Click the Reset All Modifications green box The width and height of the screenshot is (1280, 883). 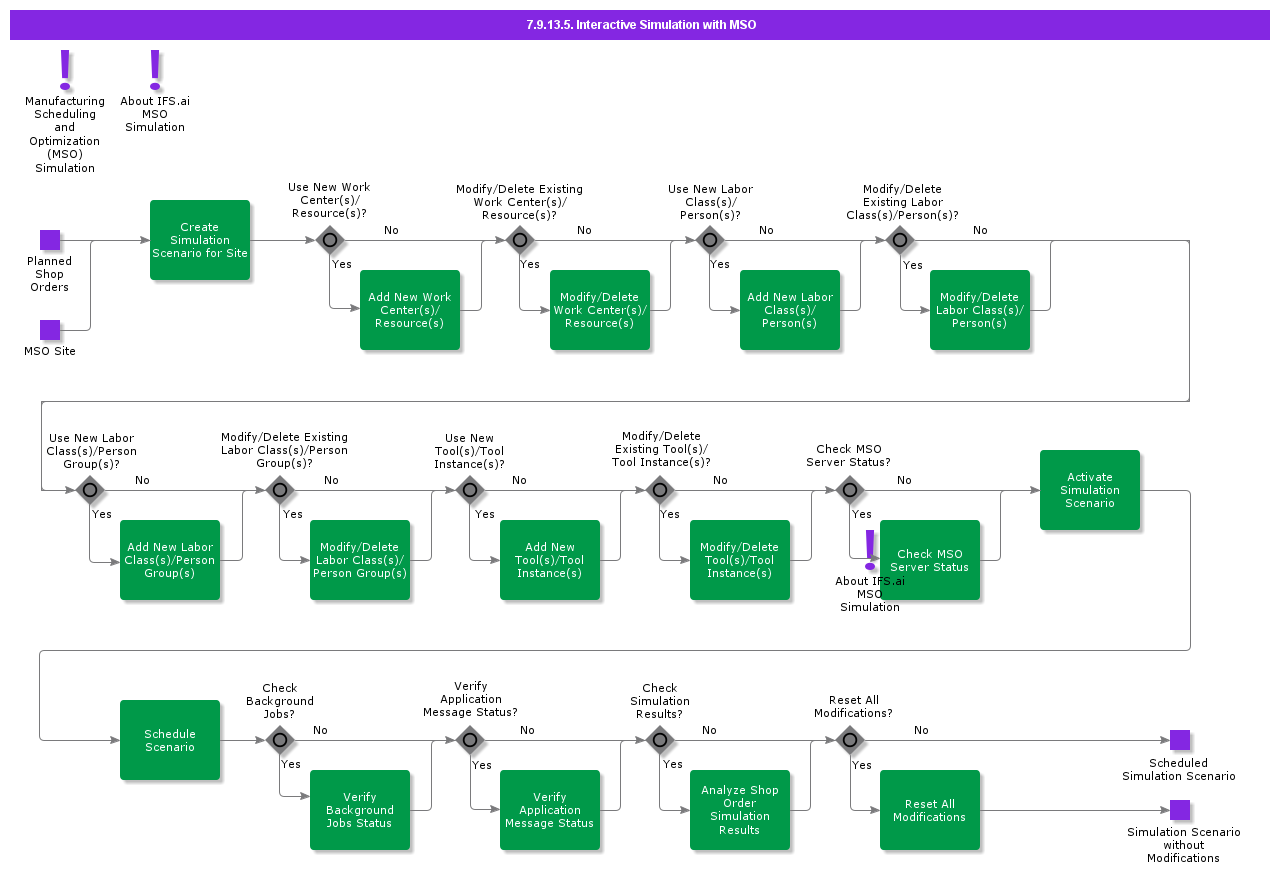[x=930, y=810]
